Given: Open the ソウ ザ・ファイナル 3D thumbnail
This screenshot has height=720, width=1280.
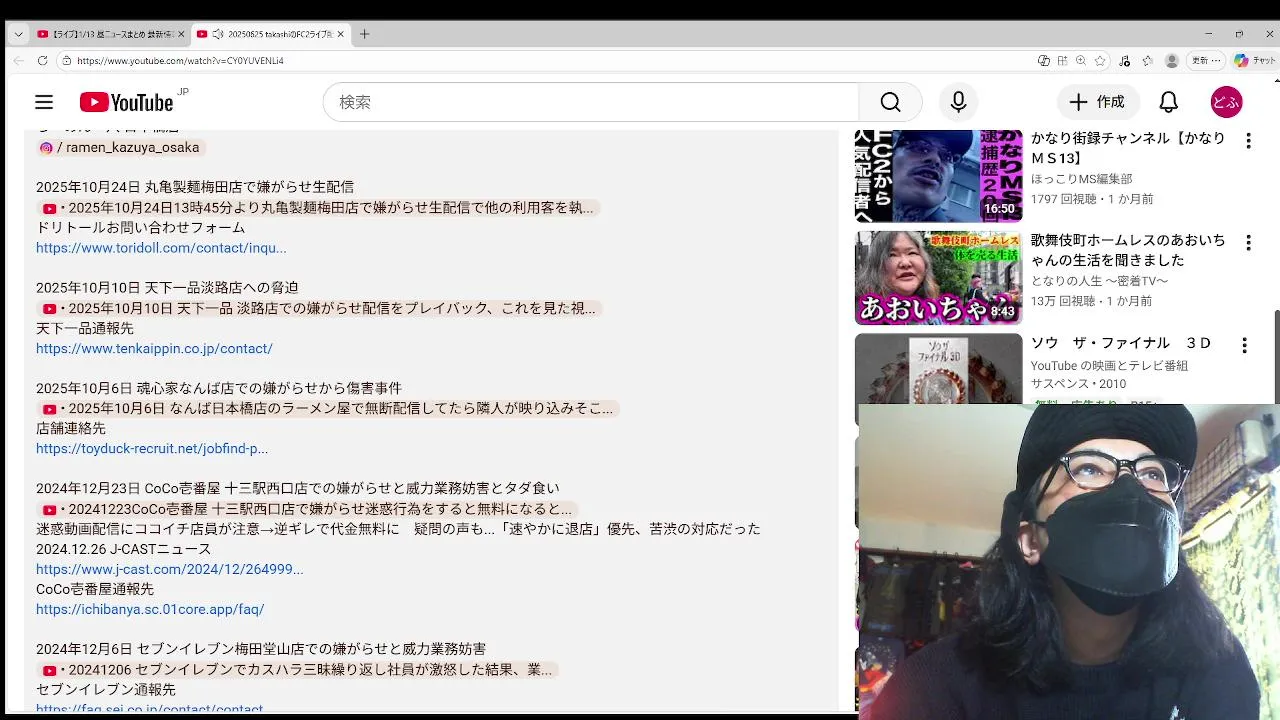Looking at the screenshot, I should (x=938, y=368).
